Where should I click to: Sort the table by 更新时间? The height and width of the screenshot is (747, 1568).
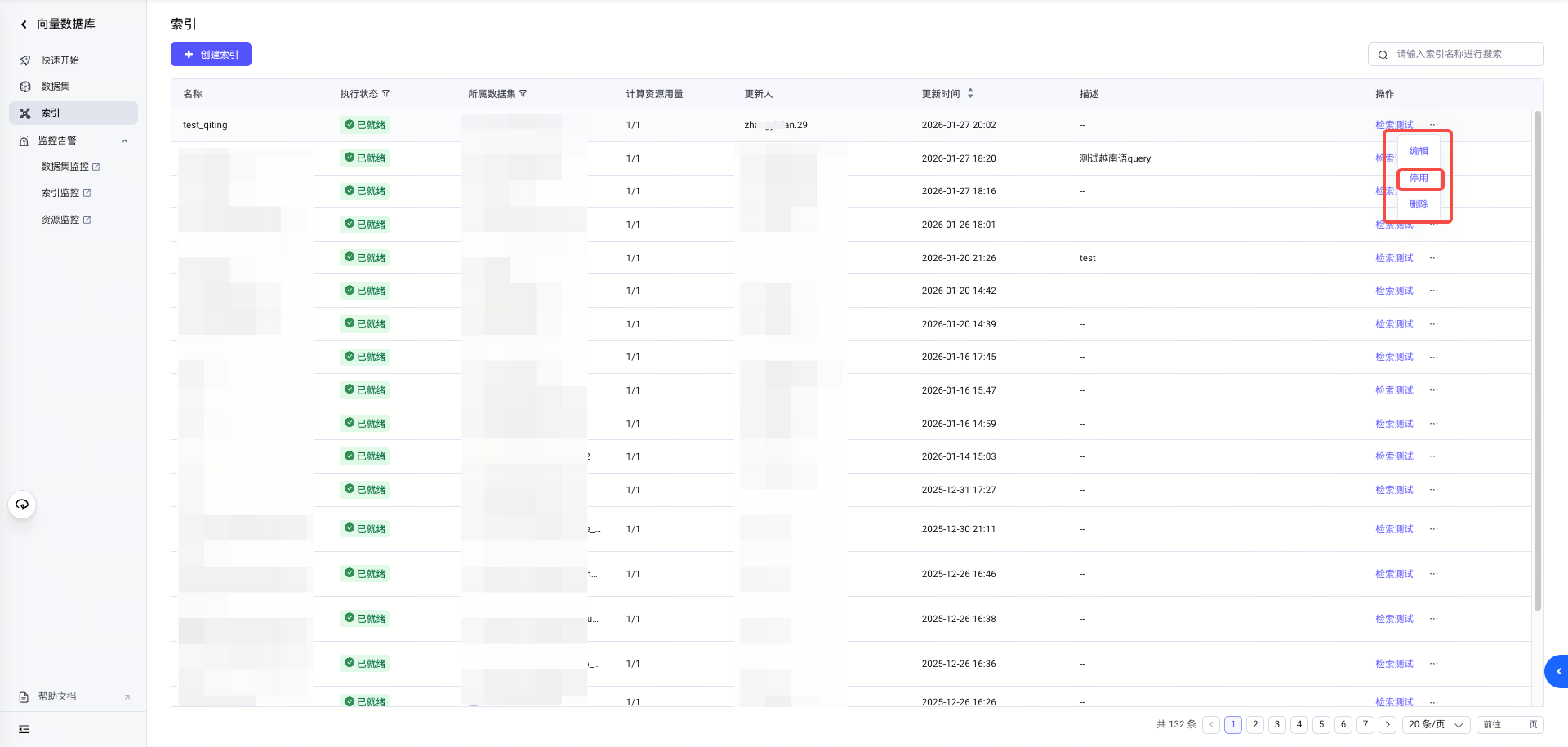pyautogui.click(x=970, y=94)
